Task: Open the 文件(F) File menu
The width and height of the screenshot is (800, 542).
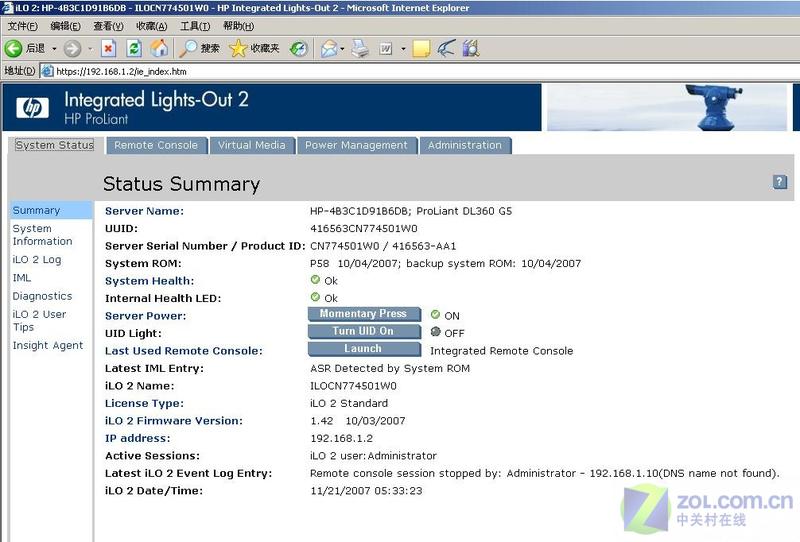Action: (22, 26)
